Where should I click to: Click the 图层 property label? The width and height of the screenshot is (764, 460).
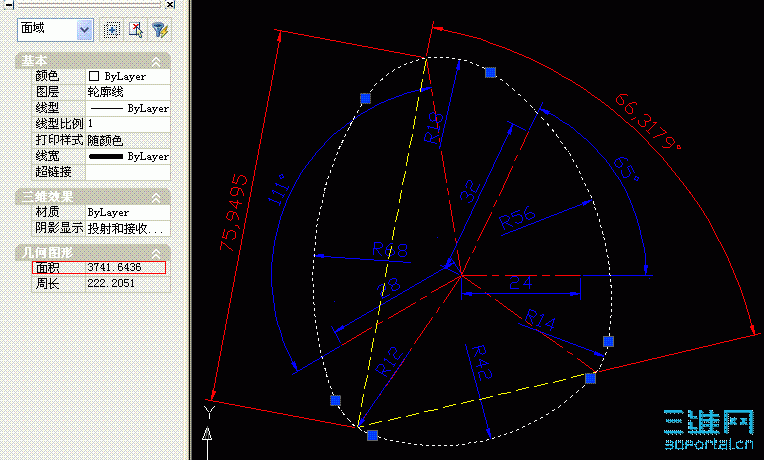[x=47, y=92]
